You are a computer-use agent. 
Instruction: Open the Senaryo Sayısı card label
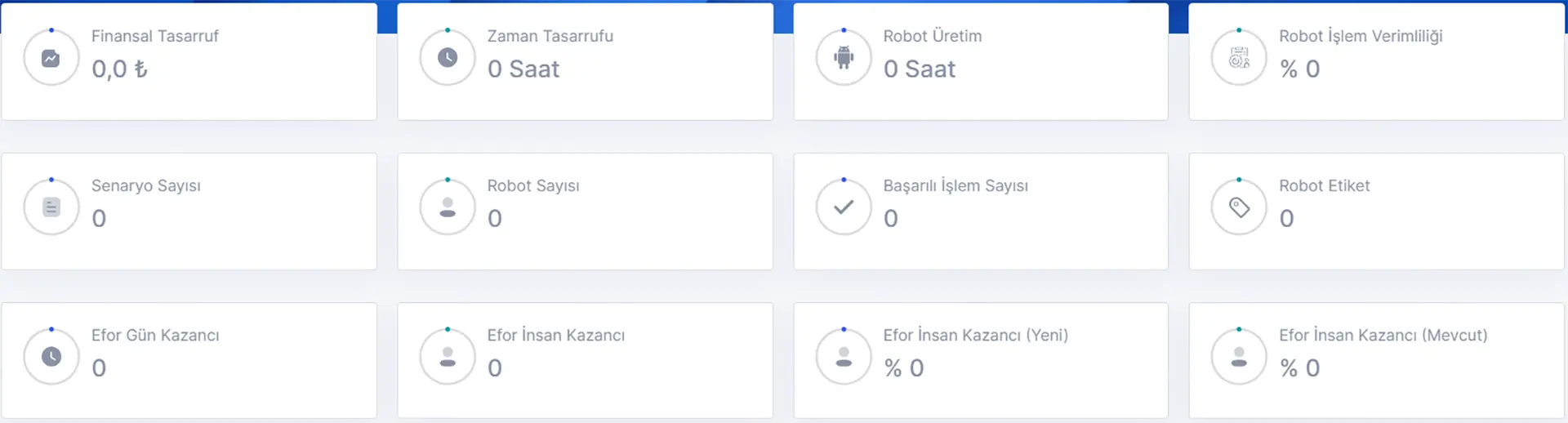(146, 185)
